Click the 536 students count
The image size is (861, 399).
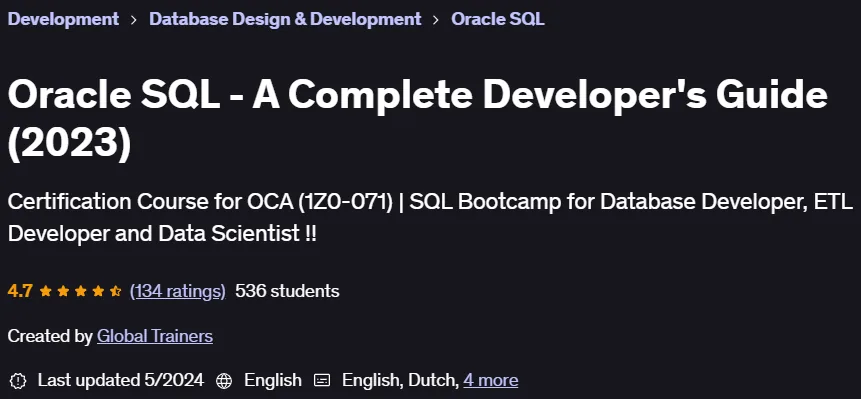[x=287, y=291]
